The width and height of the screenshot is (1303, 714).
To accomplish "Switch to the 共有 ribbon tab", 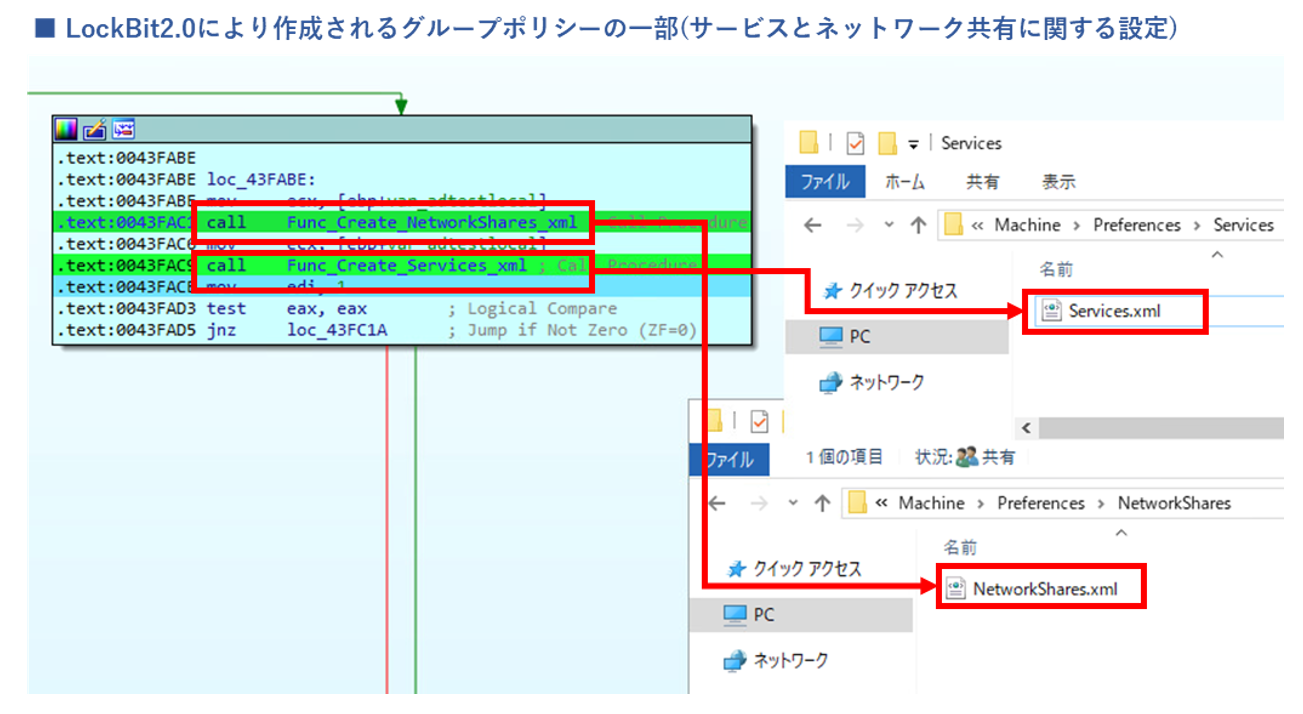I will click(982, 182).
